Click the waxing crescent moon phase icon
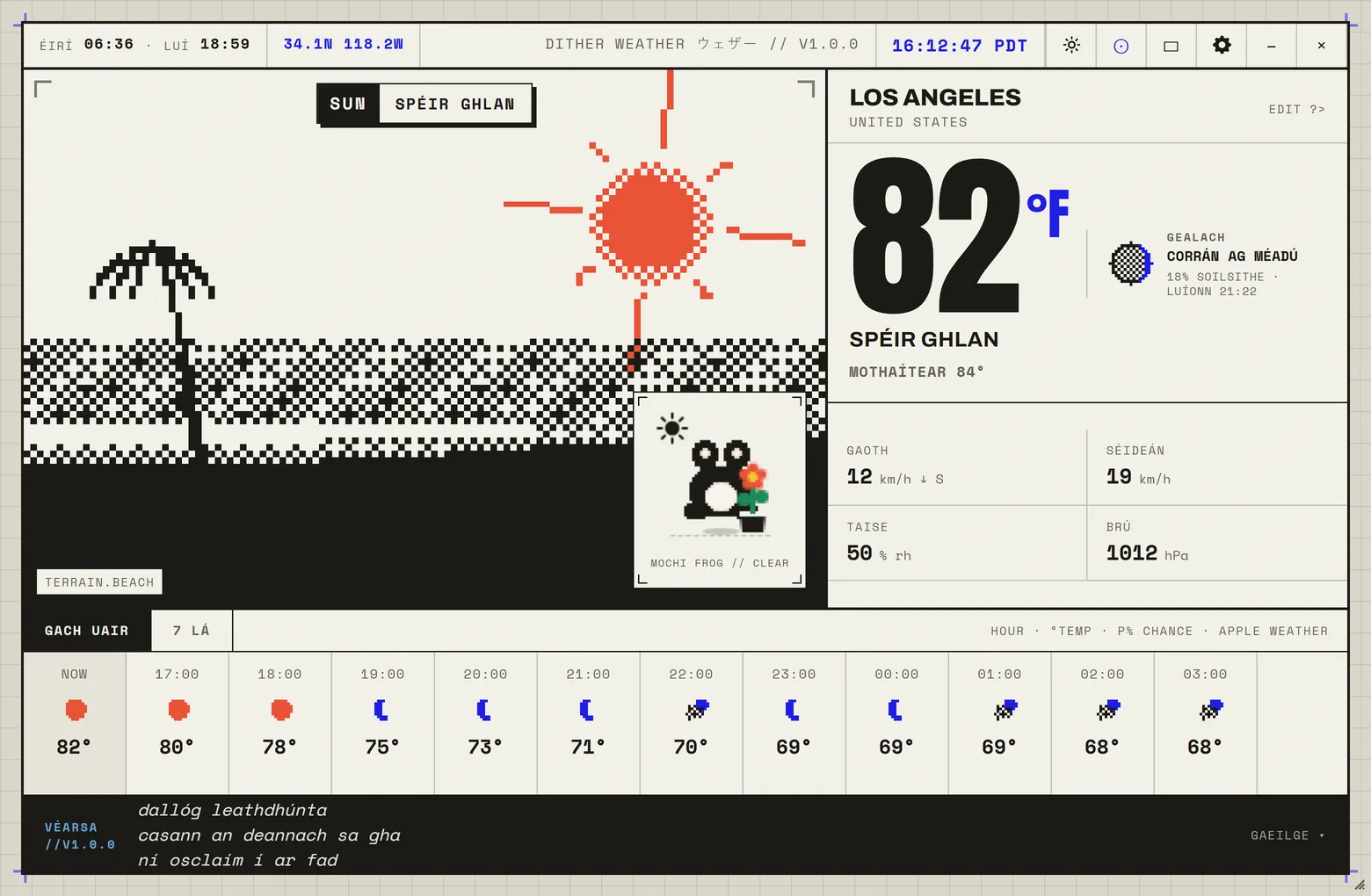 click(1130, 263)
